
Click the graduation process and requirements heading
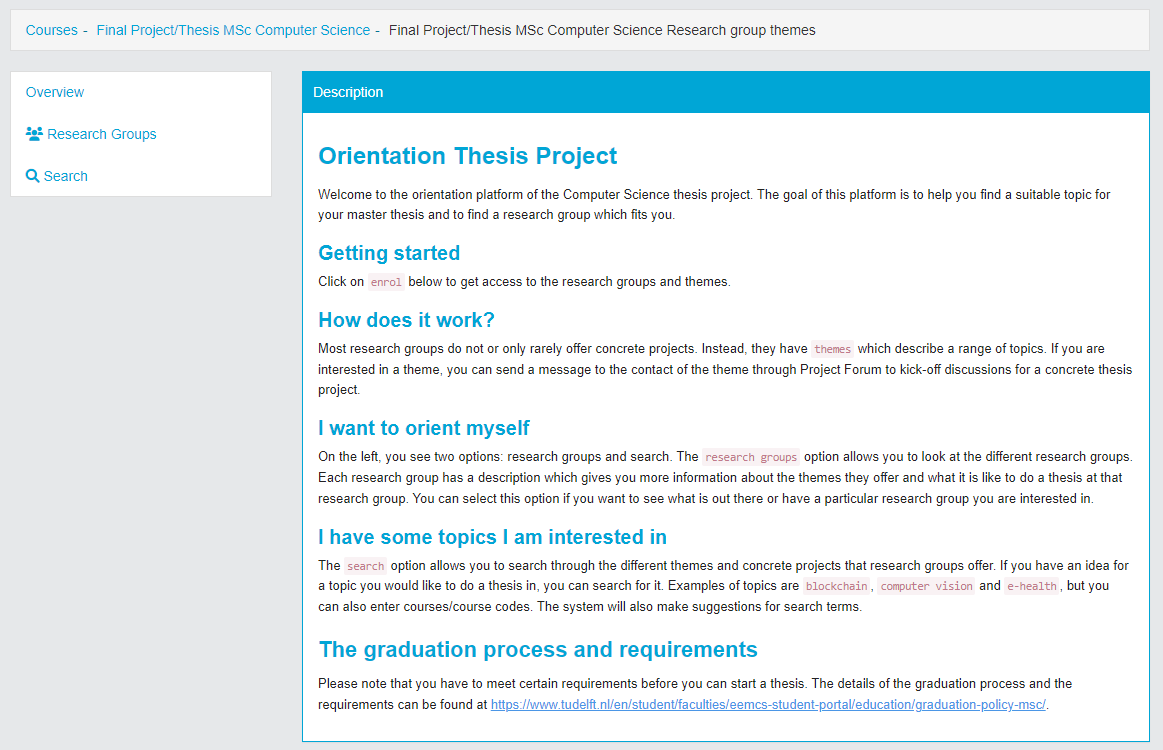538,650
